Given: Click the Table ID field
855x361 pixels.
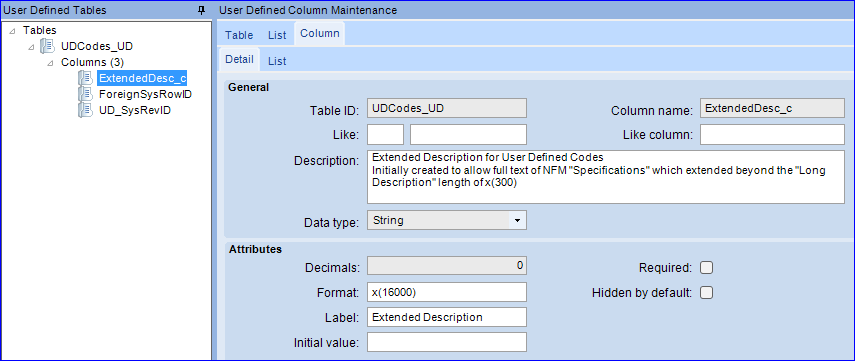Looking at the screenshot, I should pyautogui.click(x=447, y=109).
